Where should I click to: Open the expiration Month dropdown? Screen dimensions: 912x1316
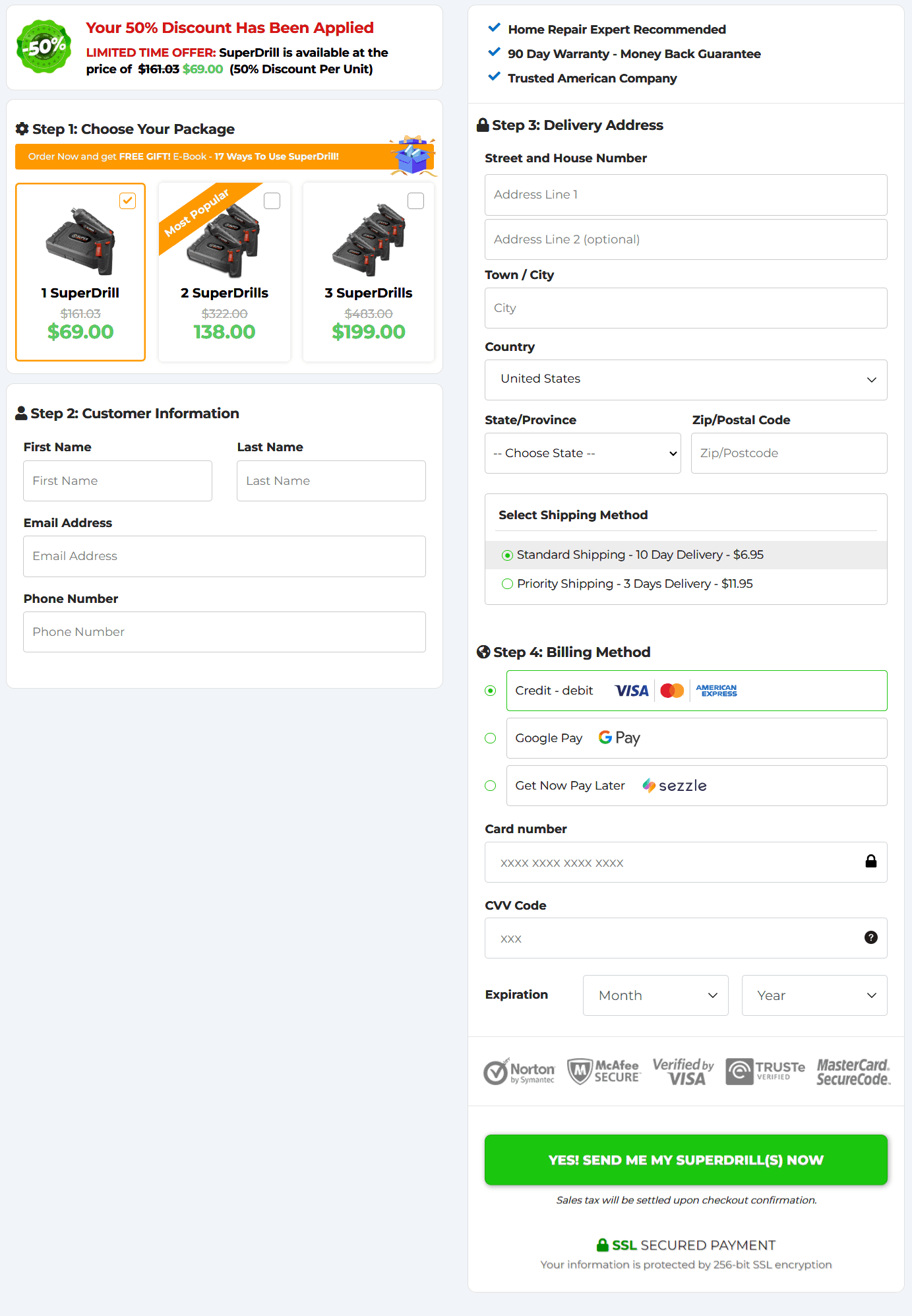(x=655, y=995)
